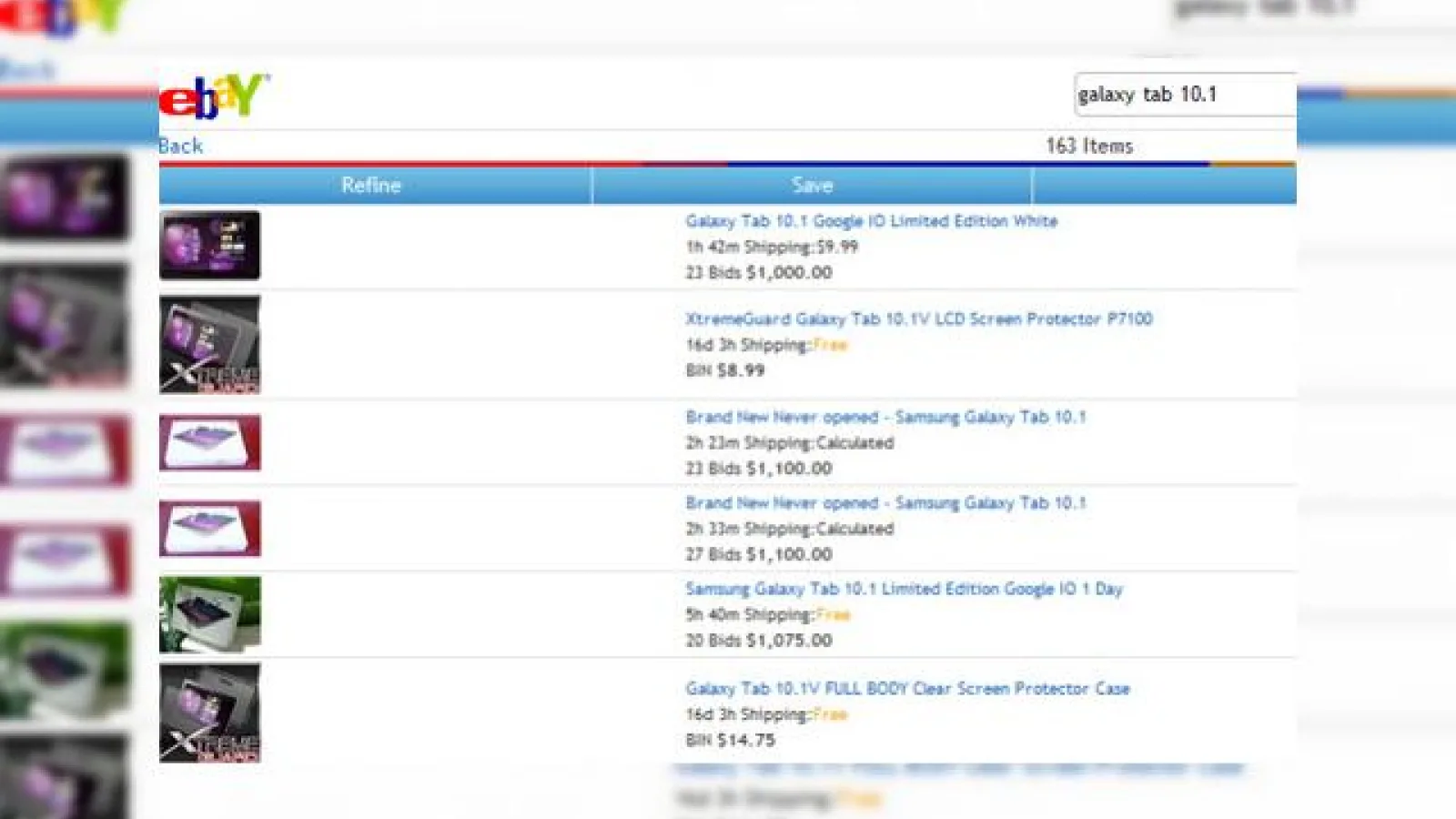
Task: Select the Save tab
Action: tap(812, 186)
